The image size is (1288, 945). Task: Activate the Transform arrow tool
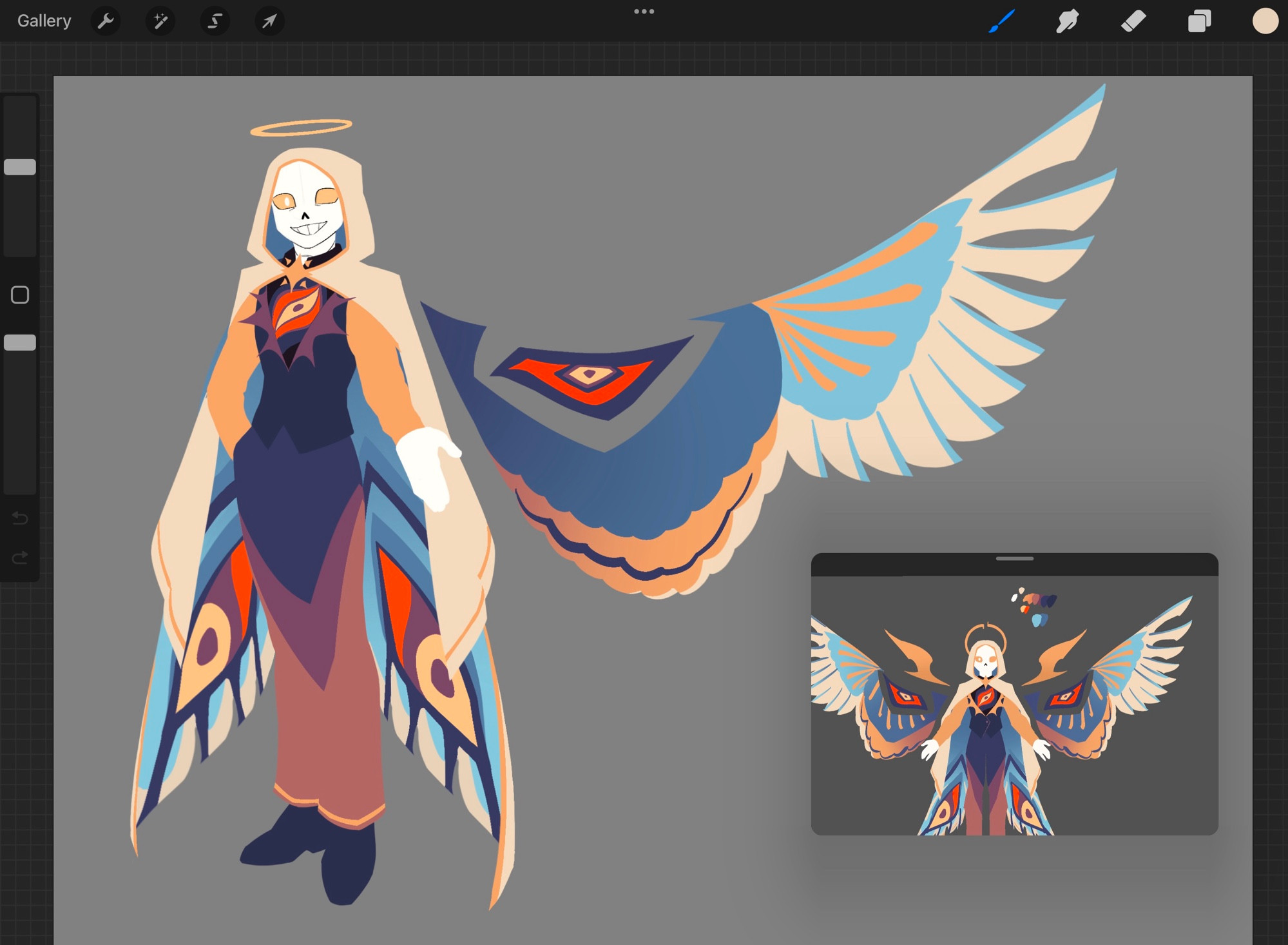point(269,21)
